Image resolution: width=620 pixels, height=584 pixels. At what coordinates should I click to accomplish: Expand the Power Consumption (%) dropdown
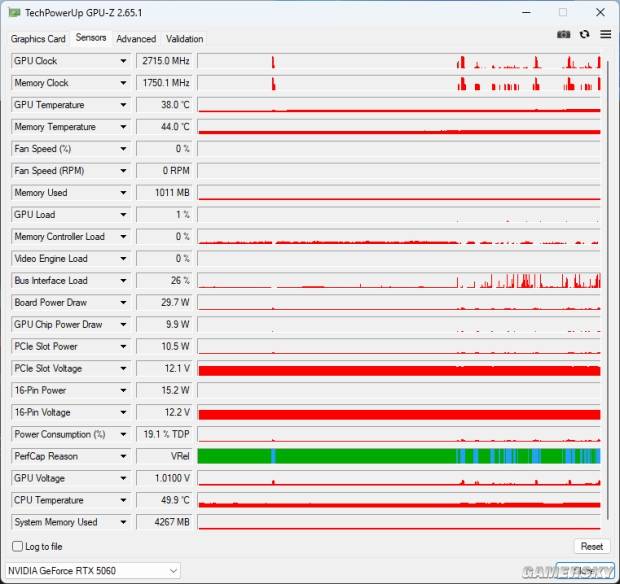123,434
